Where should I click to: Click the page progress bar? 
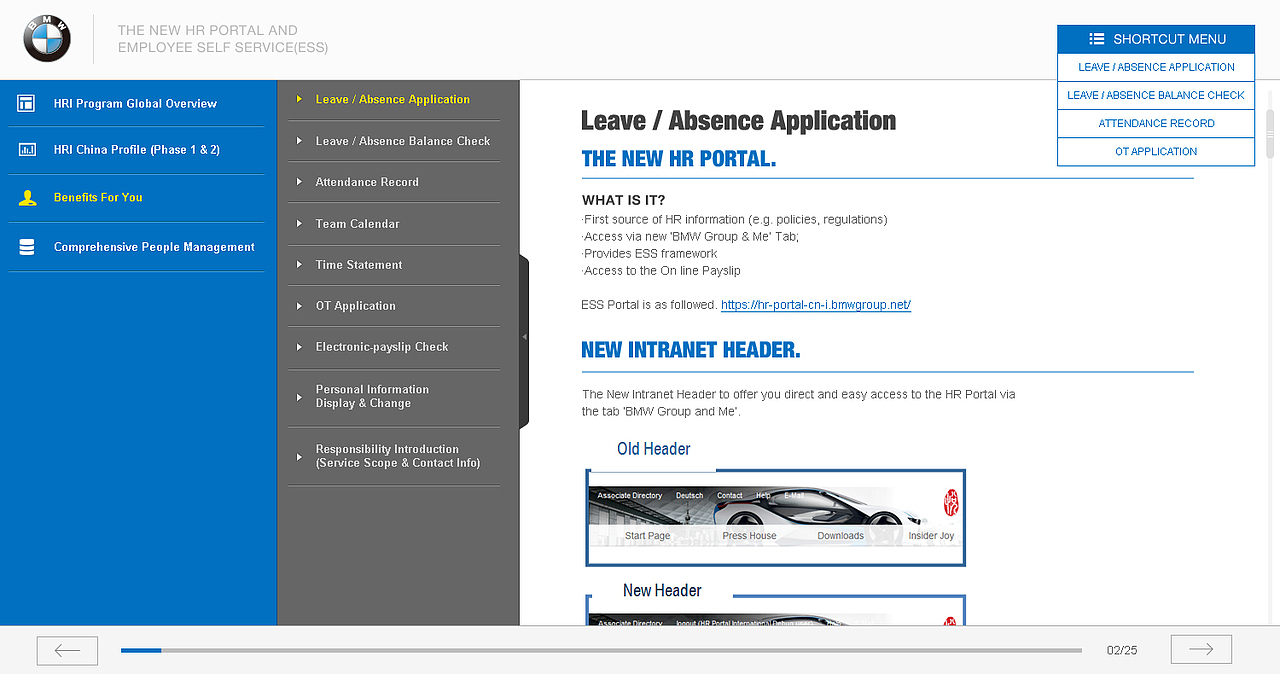pos(601,650)
